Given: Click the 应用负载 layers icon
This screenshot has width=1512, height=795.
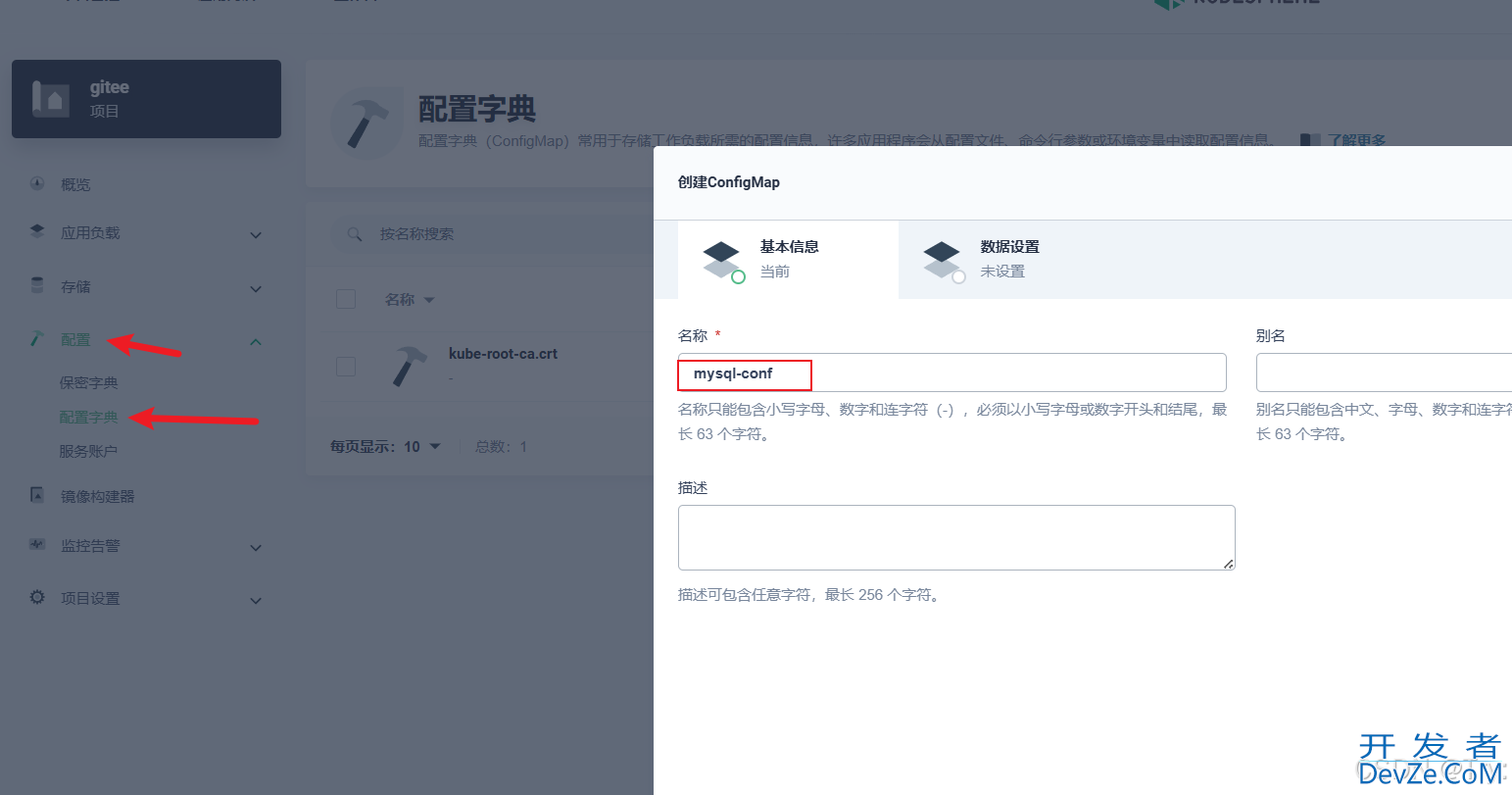Looking at the screenshot, I should 37,232.
